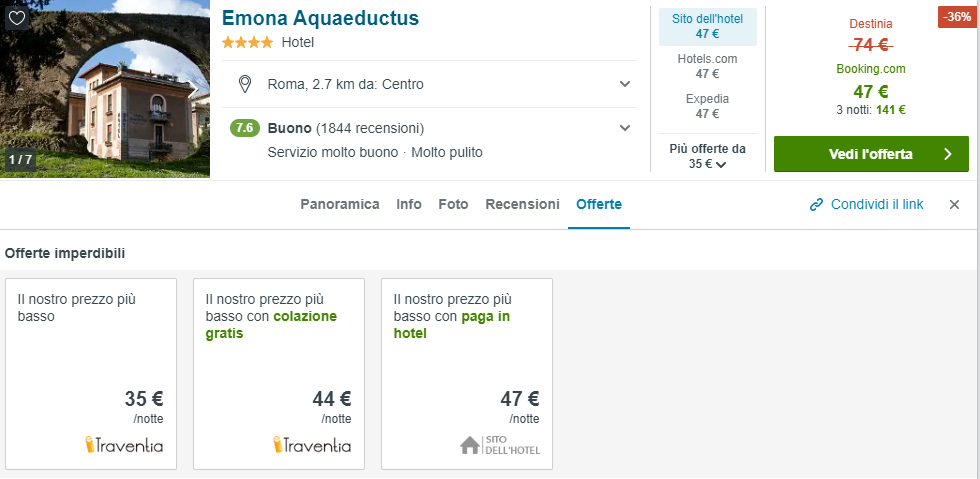Open the Info tab
The width and height of the screenshot is (980, 479).
pyautogui.click(x=409, y=204)
